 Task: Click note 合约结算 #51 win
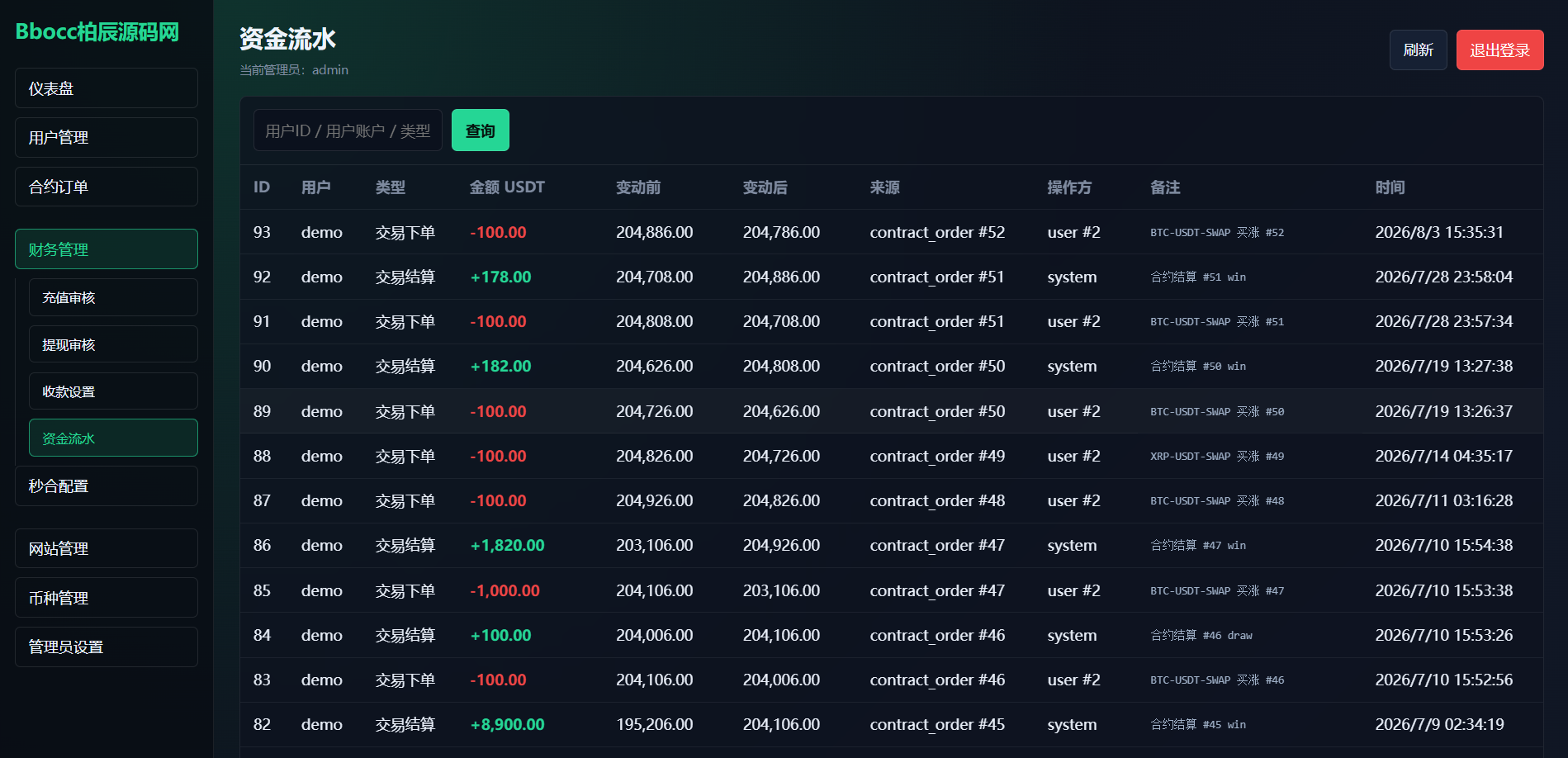coord(1198,277)
